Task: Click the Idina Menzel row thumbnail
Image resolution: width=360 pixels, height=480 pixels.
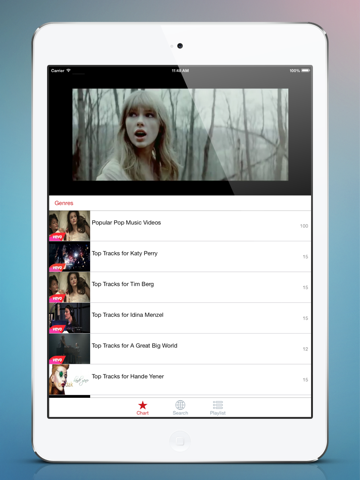Action: point(69,318)
